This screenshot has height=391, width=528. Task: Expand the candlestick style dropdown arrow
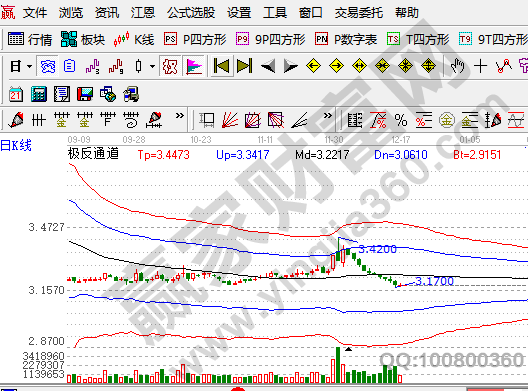pos(152,66)
